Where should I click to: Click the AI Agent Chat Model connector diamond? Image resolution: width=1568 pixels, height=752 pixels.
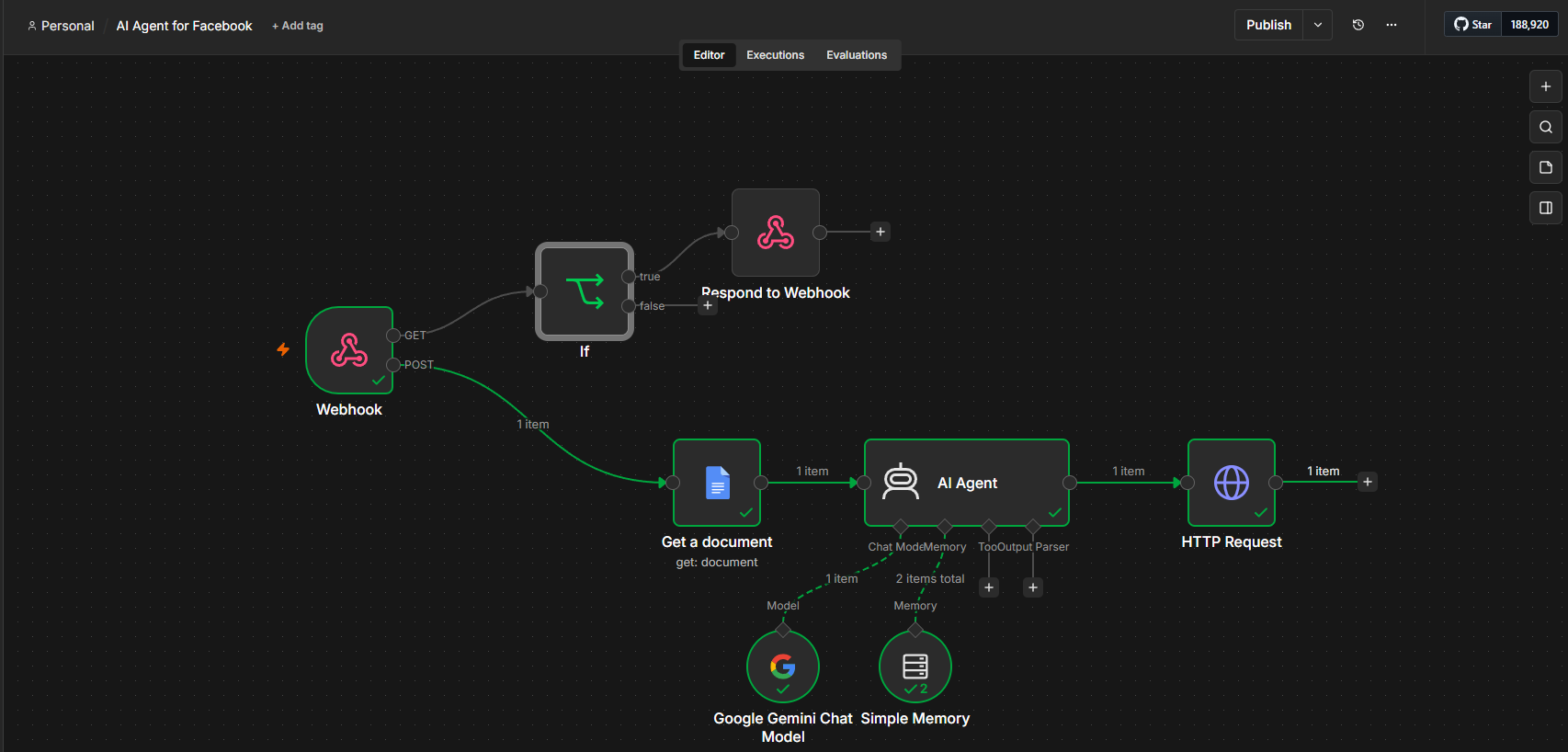pyautogui.click(x=901, y=527)
